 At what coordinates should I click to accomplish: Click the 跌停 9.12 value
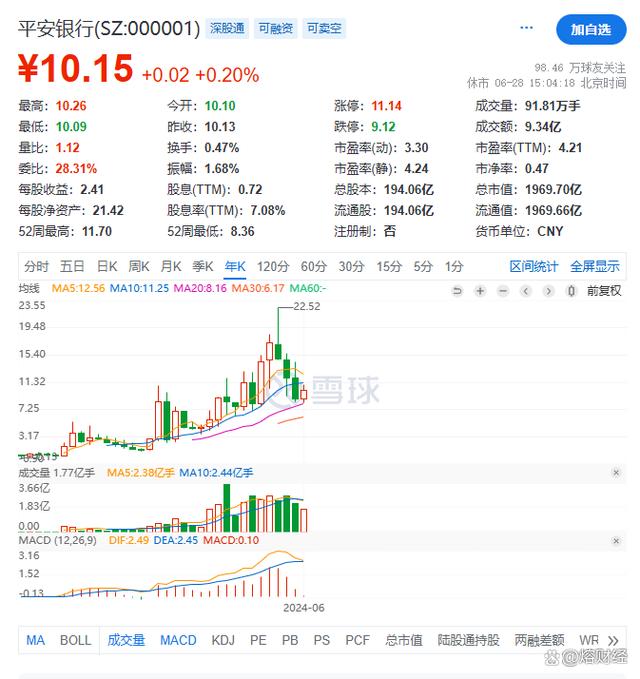[x=383, y=127]
